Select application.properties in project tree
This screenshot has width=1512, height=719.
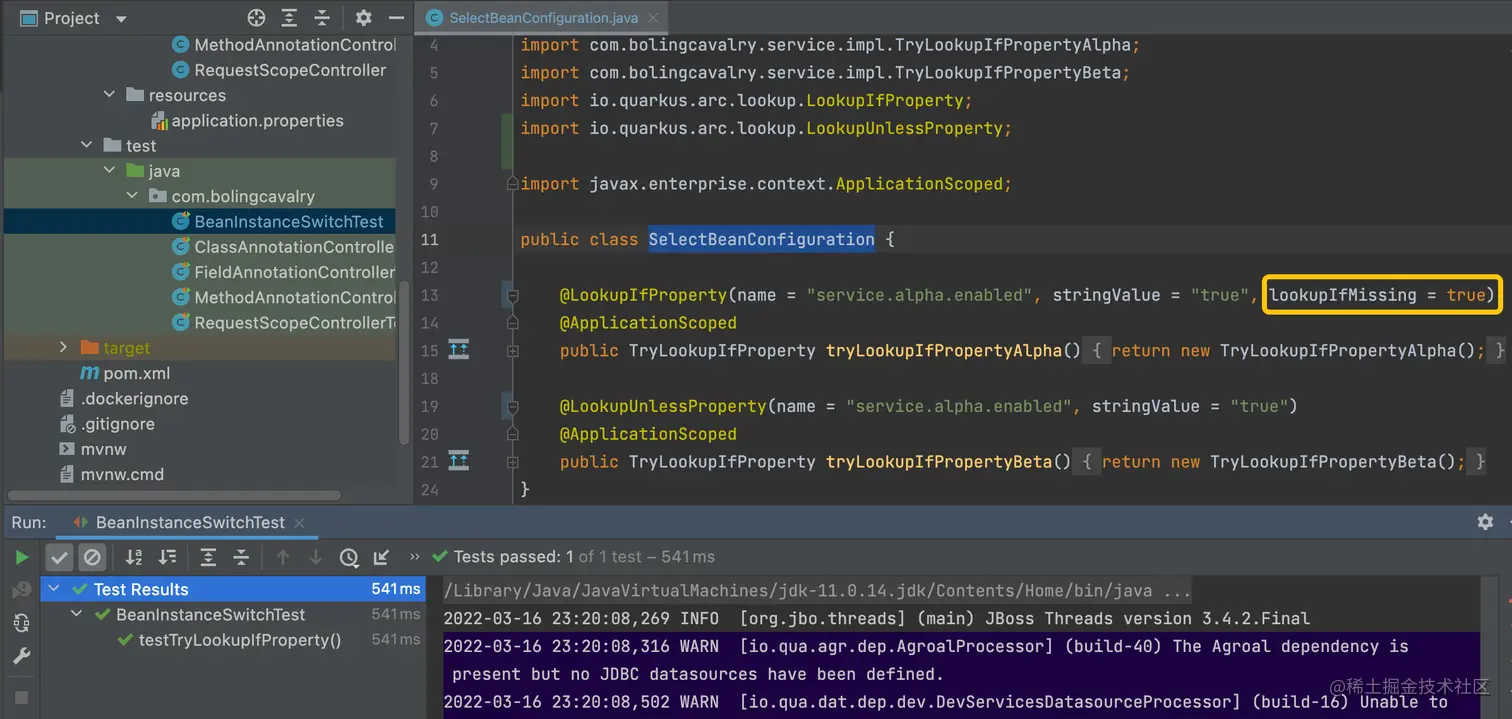click(x=257, y=121)
